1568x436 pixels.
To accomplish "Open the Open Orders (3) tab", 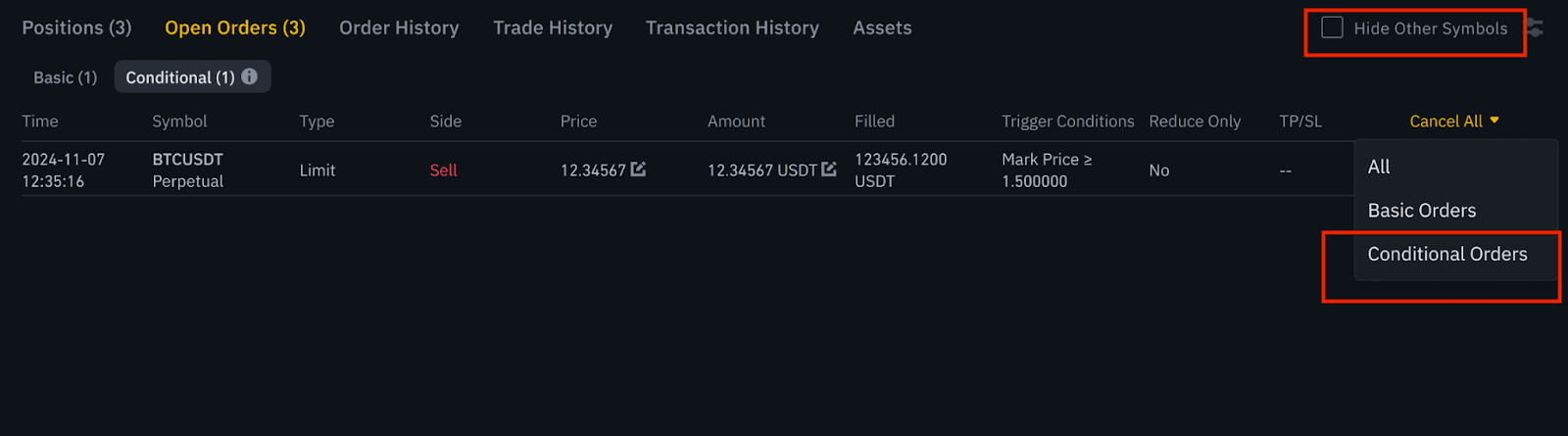I will point(235,28).
